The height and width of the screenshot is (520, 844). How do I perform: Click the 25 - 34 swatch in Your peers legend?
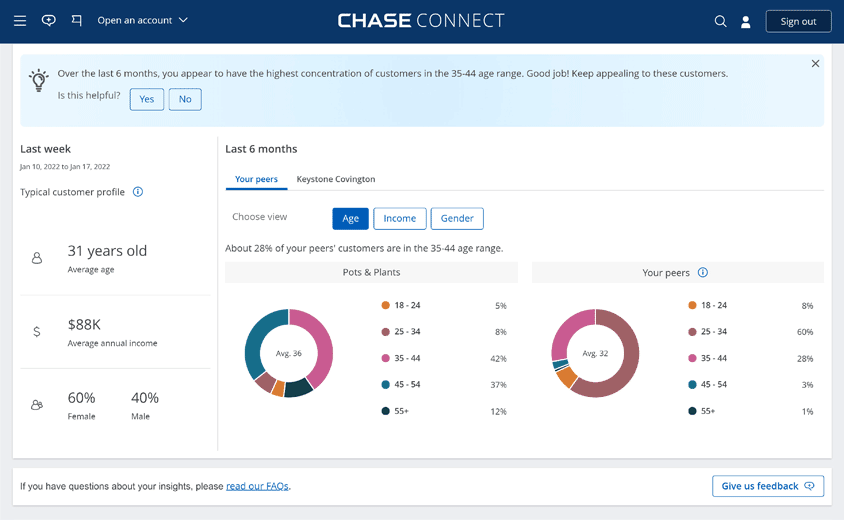[x=692, y=332]
